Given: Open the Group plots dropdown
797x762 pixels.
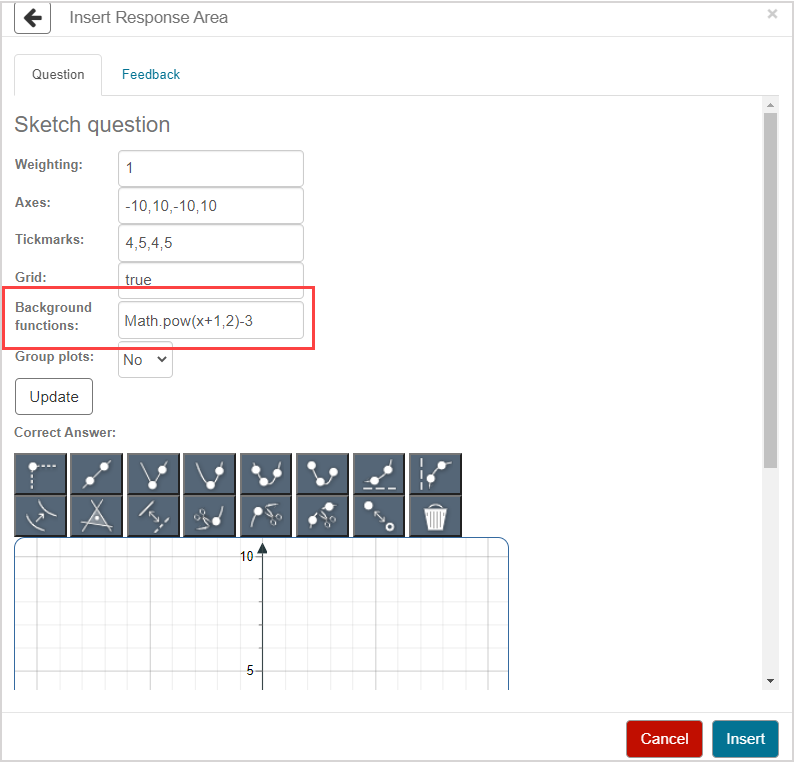Looking at the screenshot, I should pos(145,360).
